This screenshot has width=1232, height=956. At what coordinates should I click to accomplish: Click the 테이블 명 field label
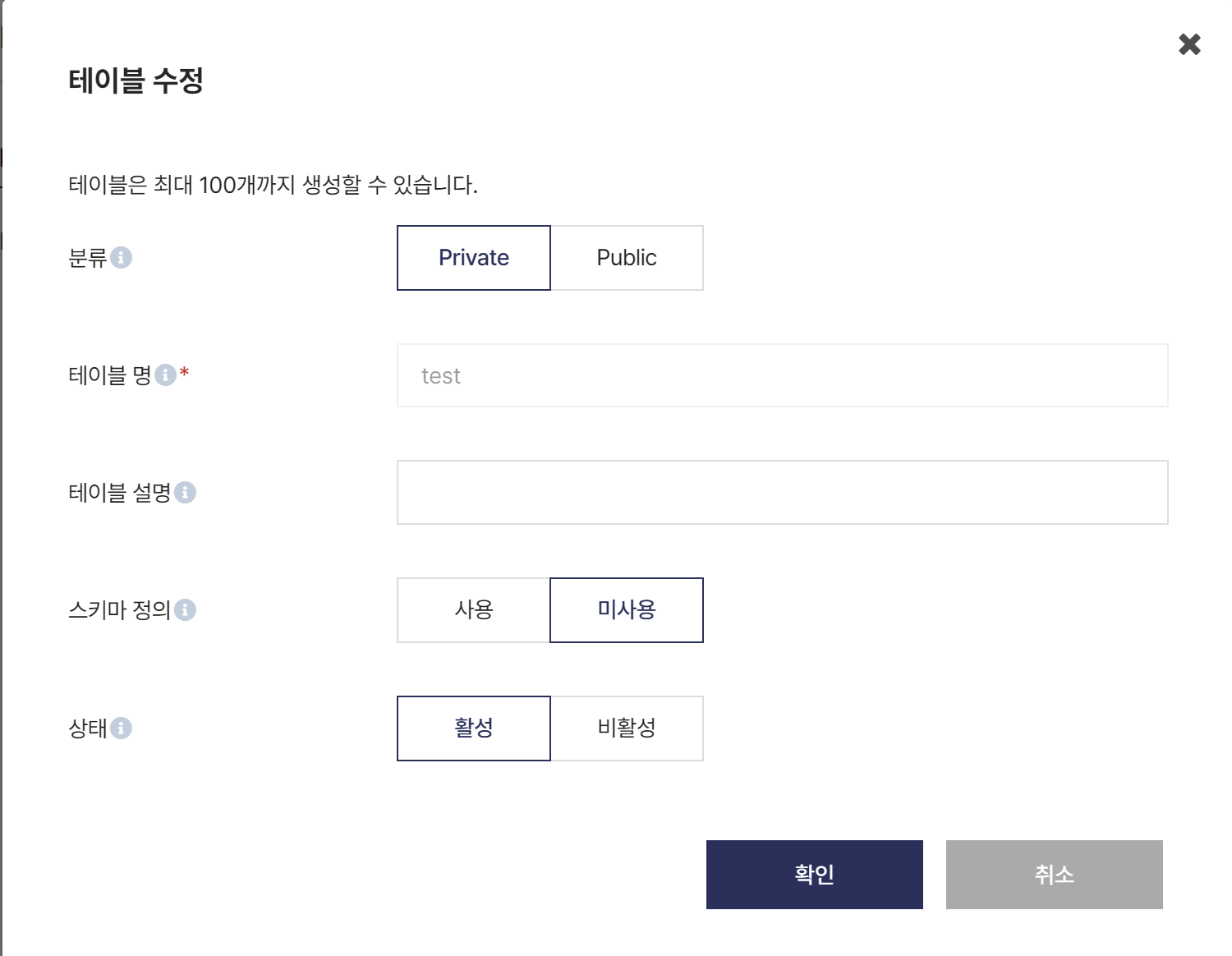(110, 375)
